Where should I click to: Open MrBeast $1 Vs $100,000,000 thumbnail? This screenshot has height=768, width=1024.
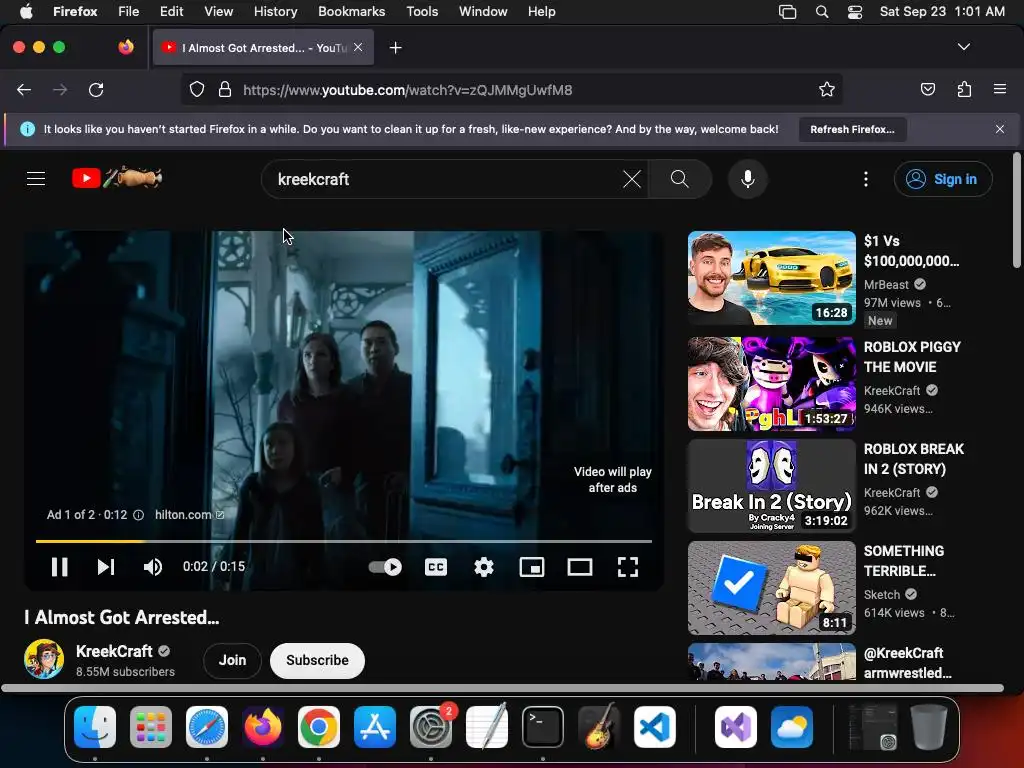pyautogui.click(x=771, y=278)
